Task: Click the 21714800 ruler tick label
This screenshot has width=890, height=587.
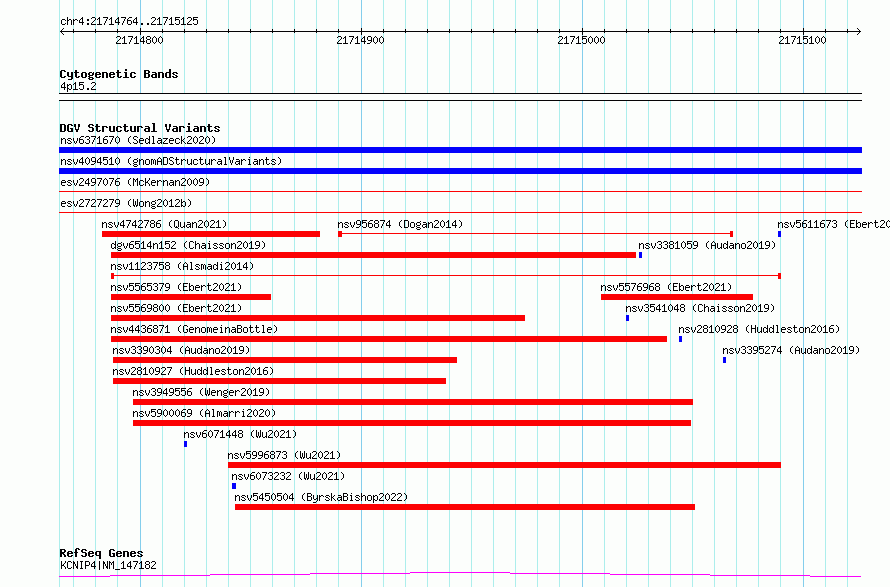Action: coord(139,40)
